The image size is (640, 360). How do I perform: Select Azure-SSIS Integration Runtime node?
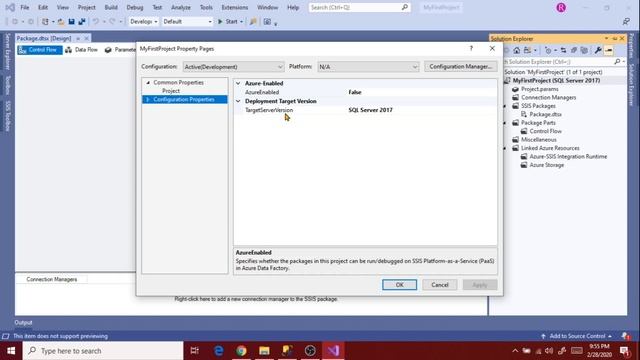568,156
